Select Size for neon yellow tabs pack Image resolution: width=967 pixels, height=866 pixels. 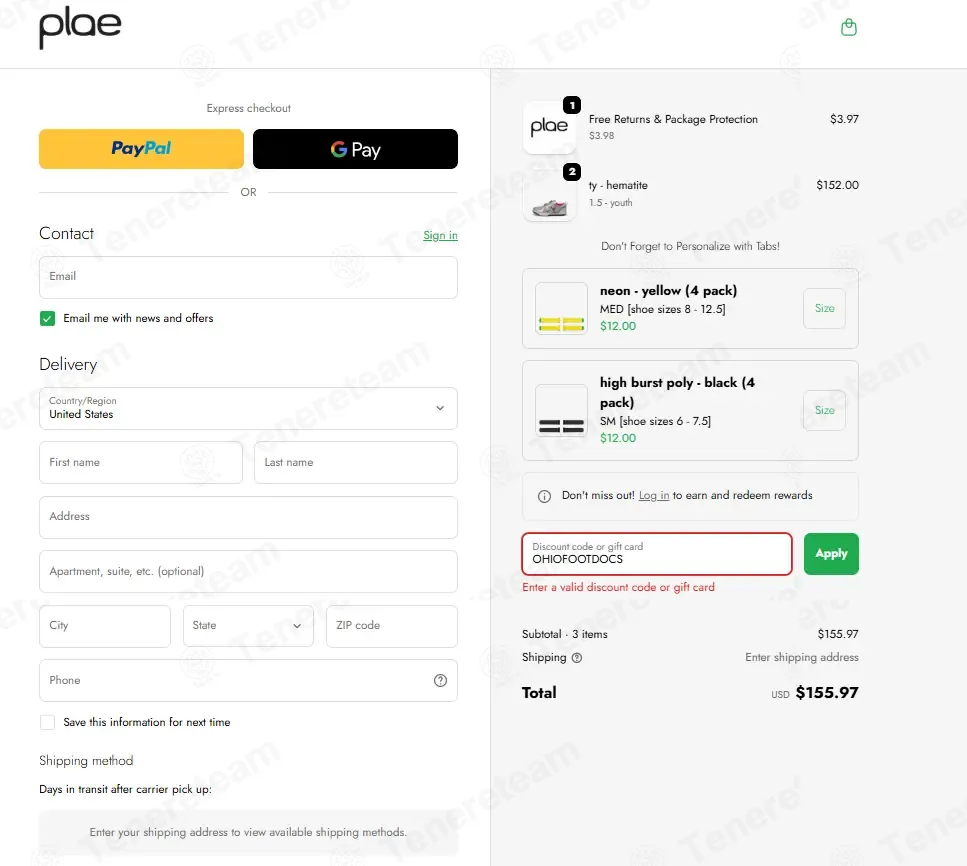824,308
